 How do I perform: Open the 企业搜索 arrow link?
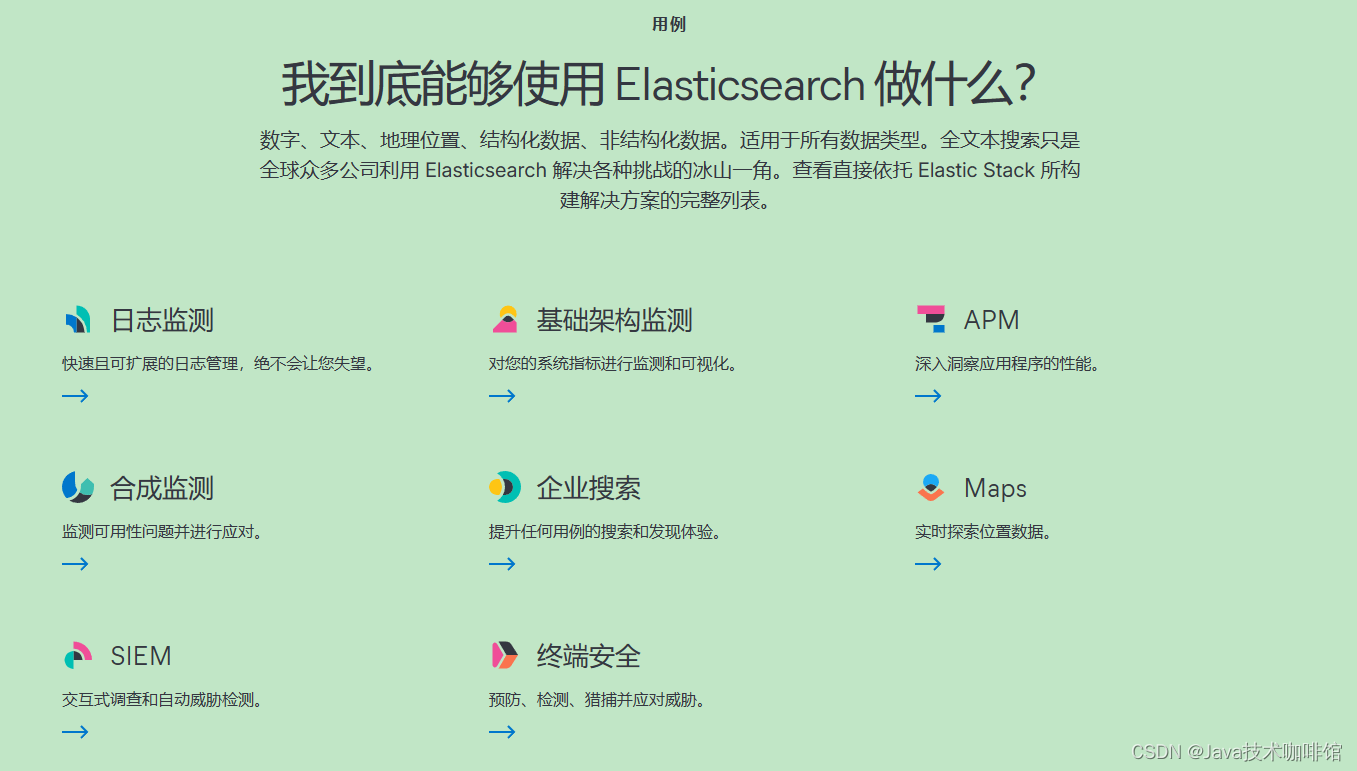502,563
